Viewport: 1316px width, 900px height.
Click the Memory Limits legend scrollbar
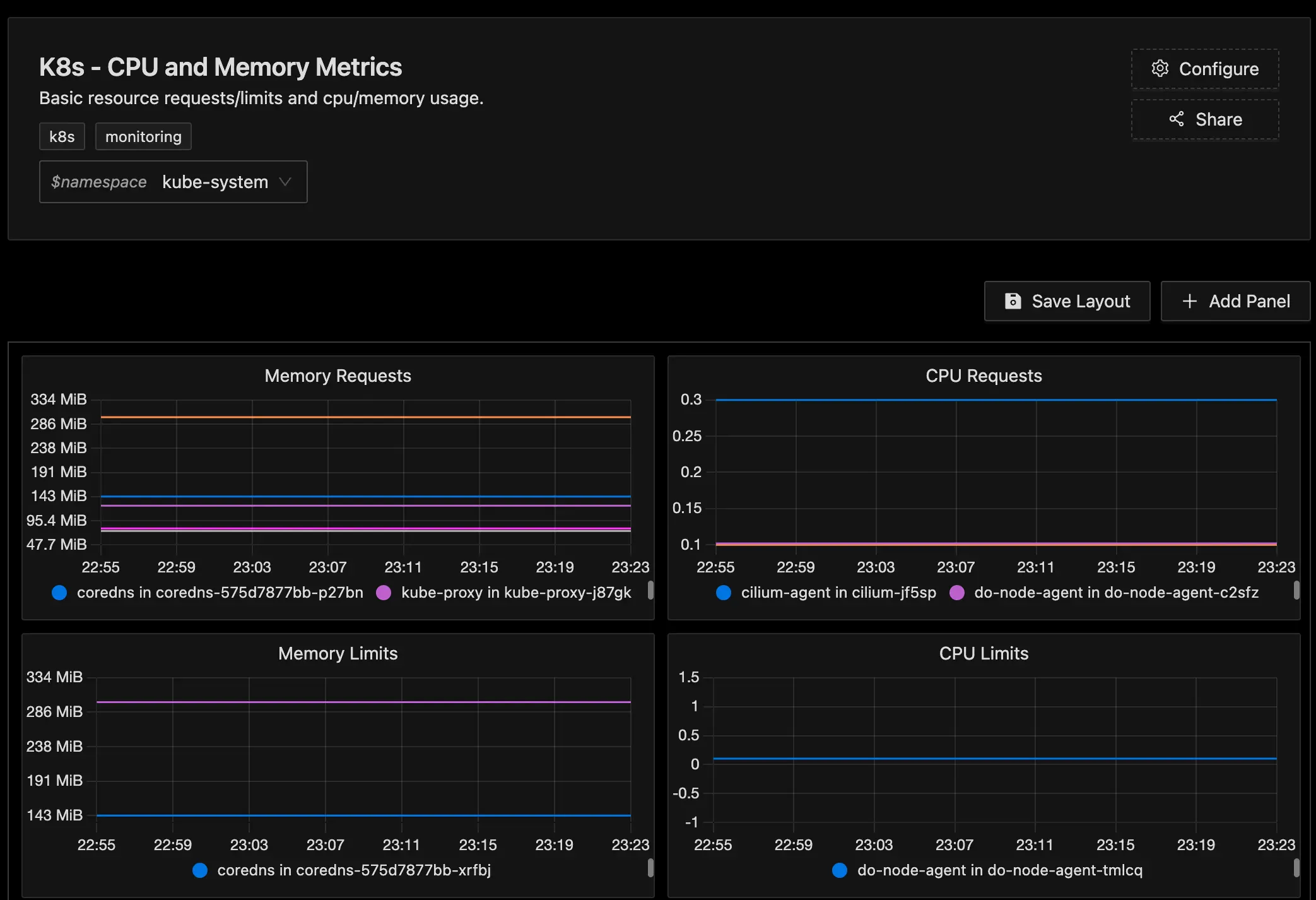[650, 868]
